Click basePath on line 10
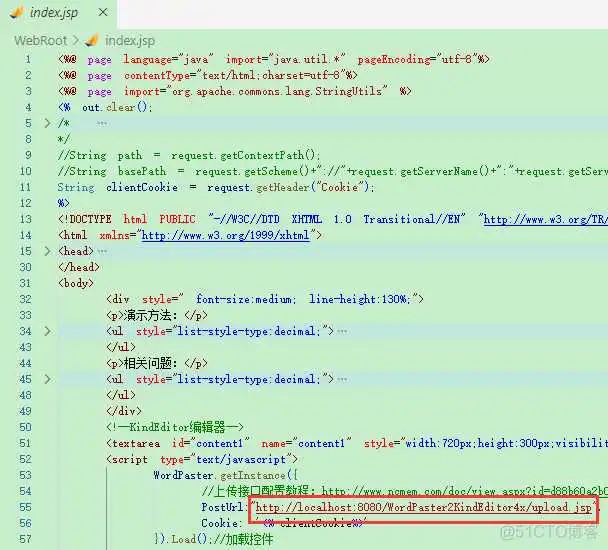The height and width of the screenshot is (550, 608). coord(142,171)
